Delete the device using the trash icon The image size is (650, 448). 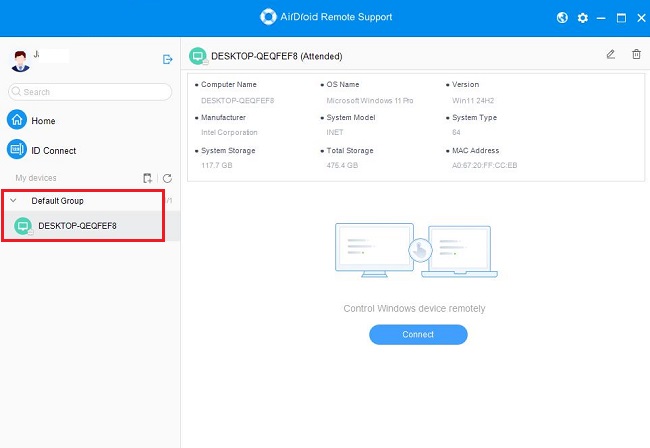click(636, 54)
